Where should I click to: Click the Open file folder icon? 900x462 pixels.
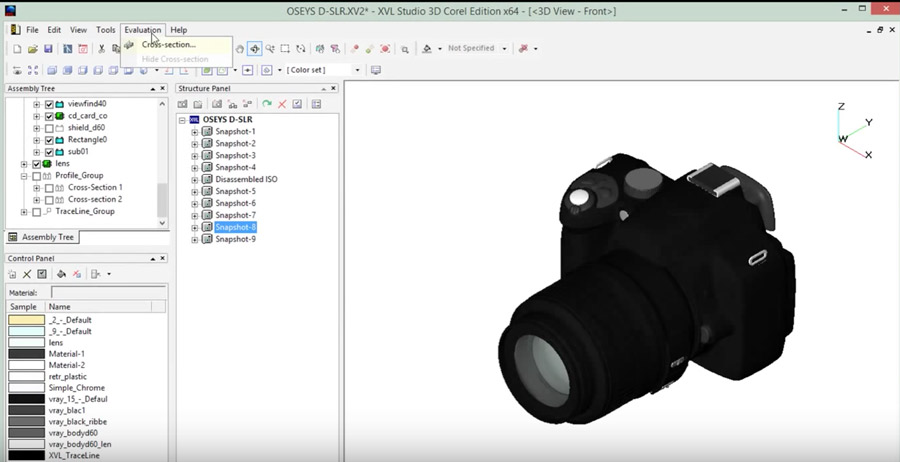pos(33,49)
